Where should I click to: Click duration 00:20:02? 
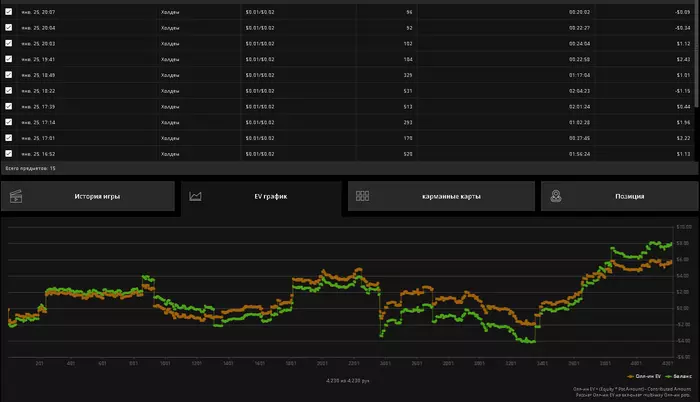click(x=579, y=12)
